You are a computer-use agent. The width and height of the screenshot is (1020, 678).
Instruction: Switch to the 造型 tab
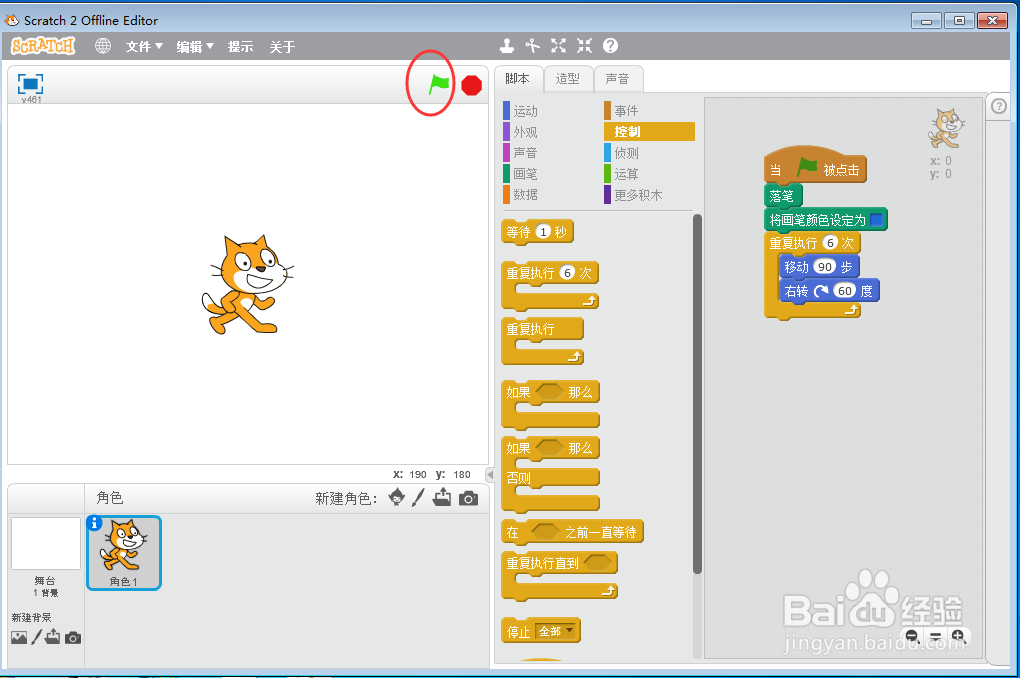pos(568,79)
